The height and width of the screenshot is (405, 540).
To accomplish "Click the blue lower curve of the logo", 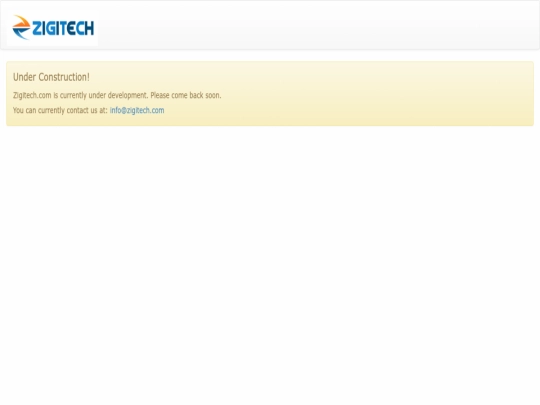I will coord(21,33).
